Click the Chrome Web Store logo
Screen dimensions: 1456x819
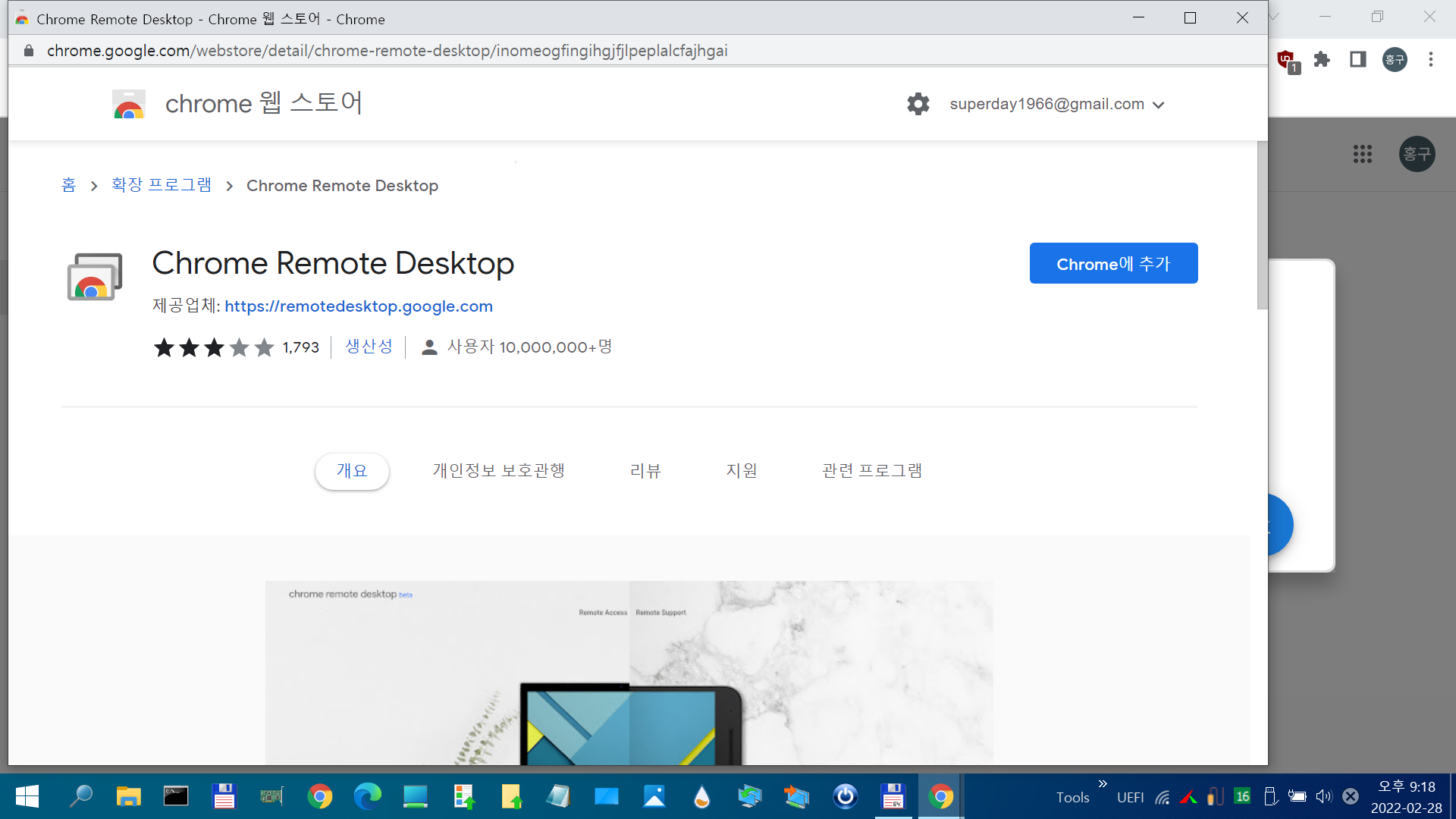(129, 104)
